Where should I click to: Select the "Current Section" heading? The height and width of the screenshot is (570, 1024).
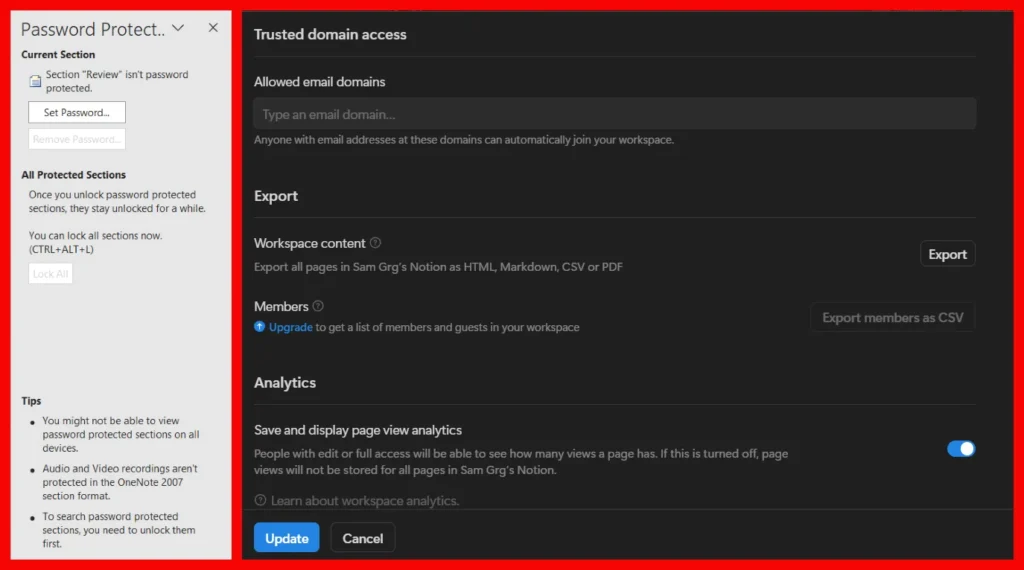(58, 55)
